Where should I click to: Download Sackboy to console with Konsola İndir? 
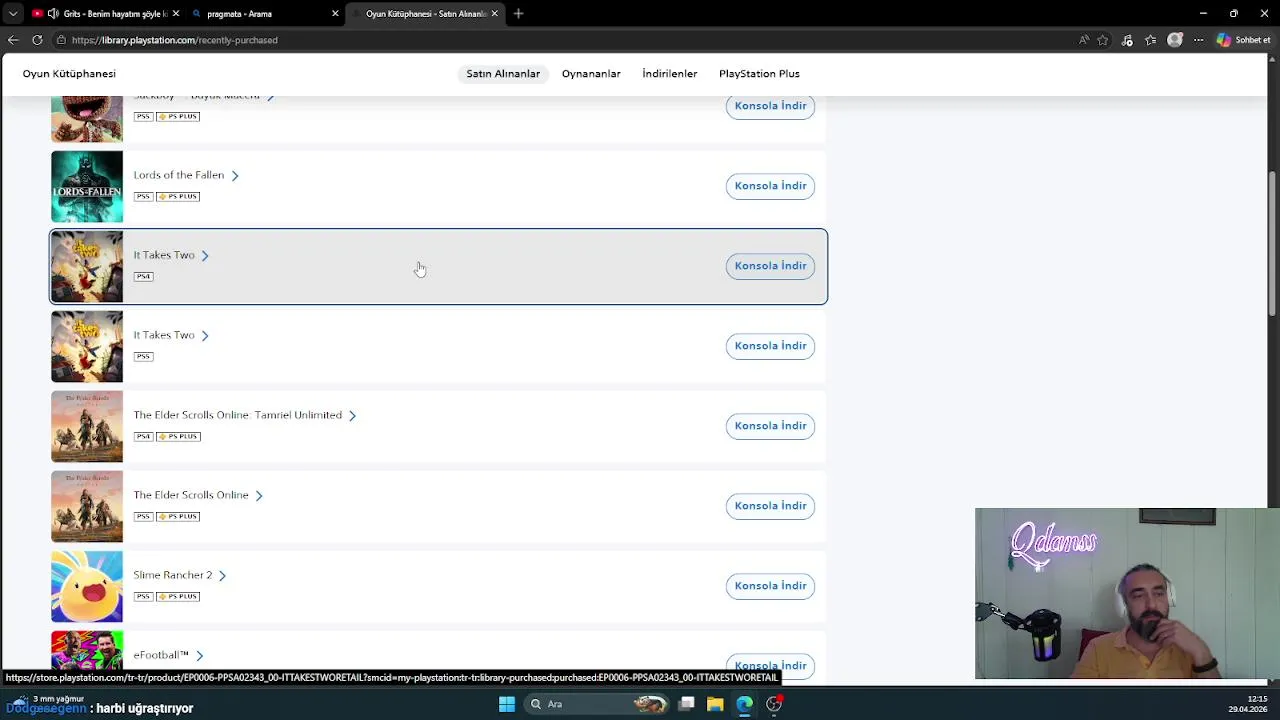(x=770, y=106)
